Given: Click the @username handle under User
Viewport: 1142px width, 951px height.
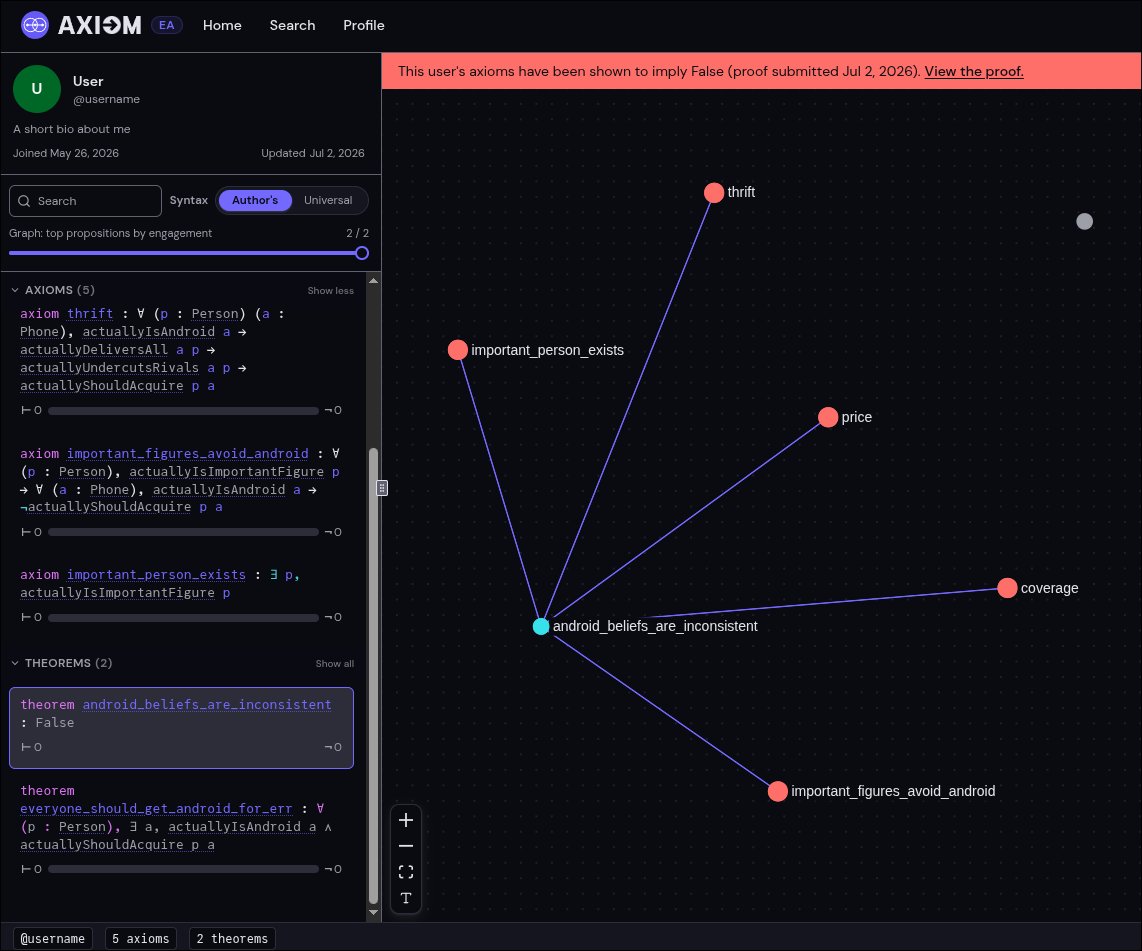Looking at the screenshot, I should coord(106,99).
